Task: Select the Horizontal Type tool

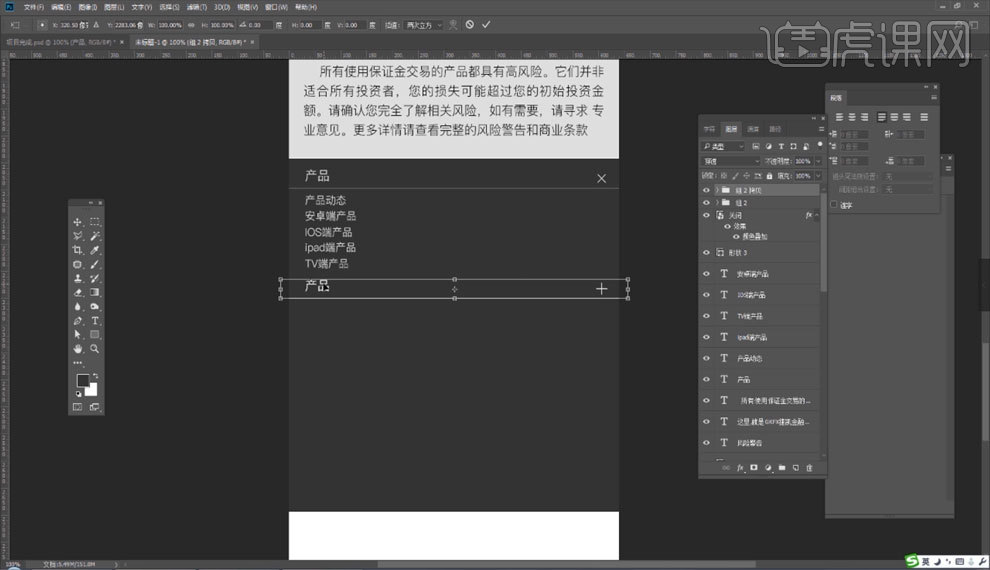Action: tap(95, 321)
